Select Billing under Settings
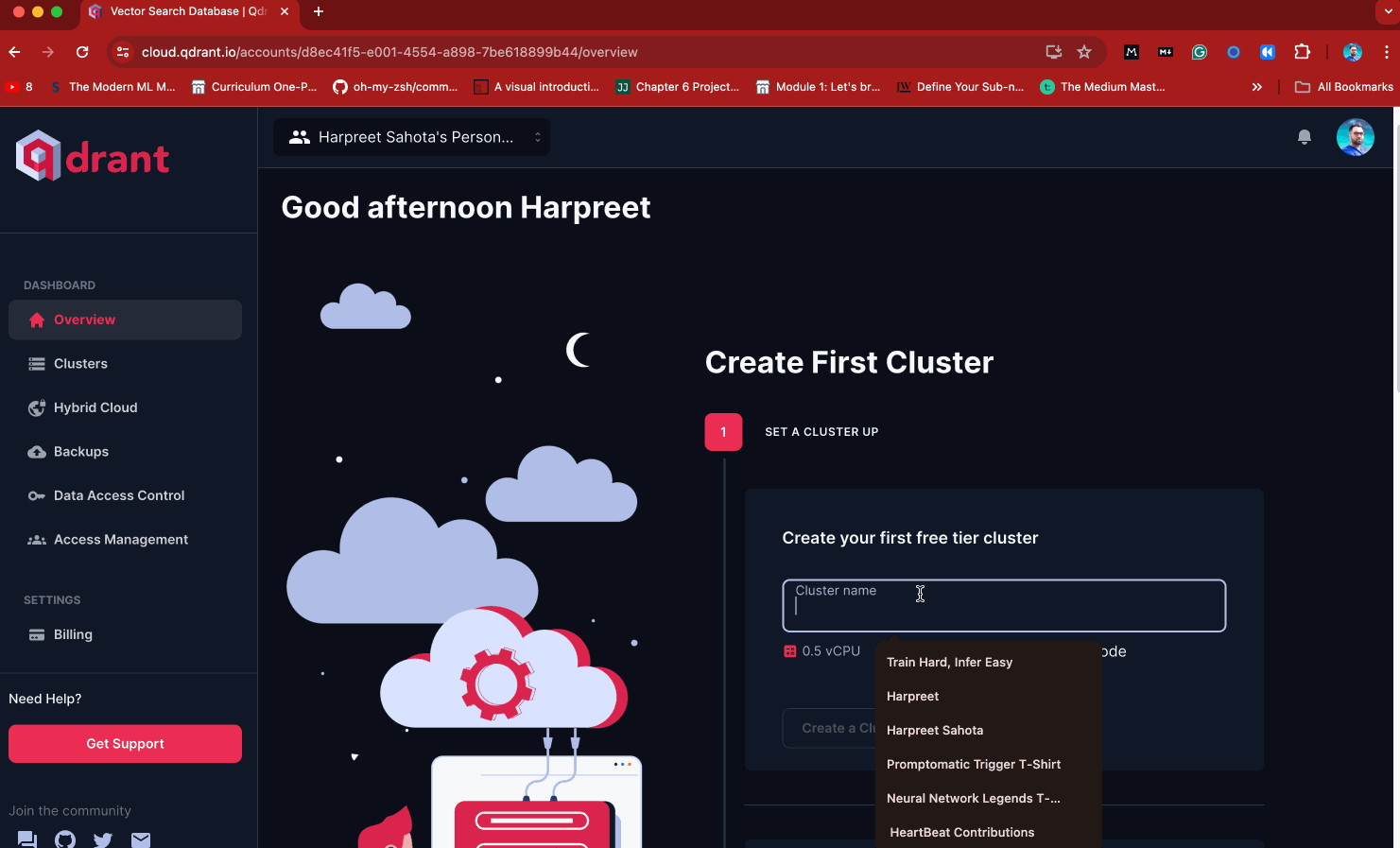The image size is (1400, 848). [125, 635]
